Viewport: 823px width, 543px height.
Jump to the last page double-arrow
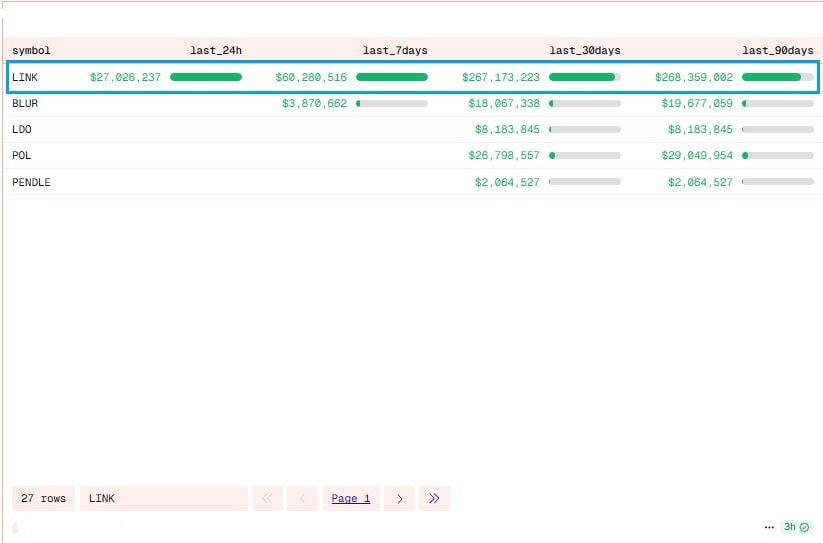coord(435,498)
